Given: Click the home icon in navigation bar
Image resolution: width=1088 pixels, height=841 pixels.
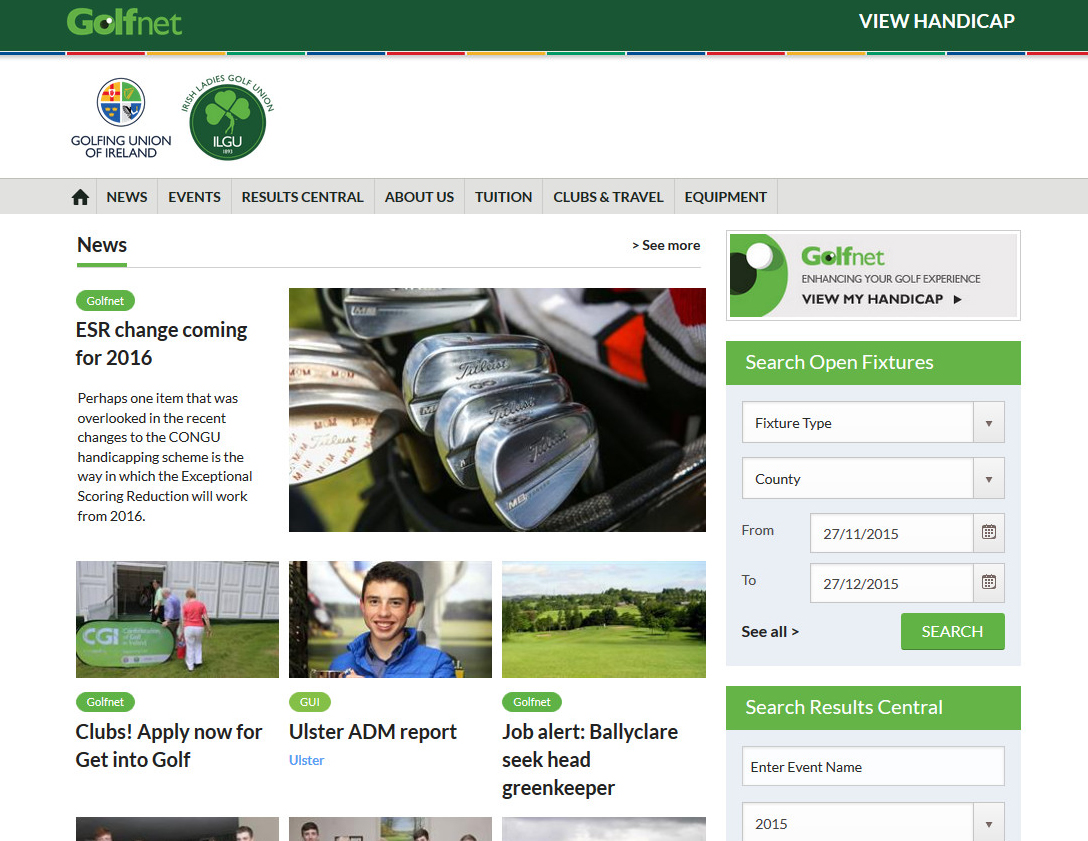Looking at the screenshot, I should point(81,197).
